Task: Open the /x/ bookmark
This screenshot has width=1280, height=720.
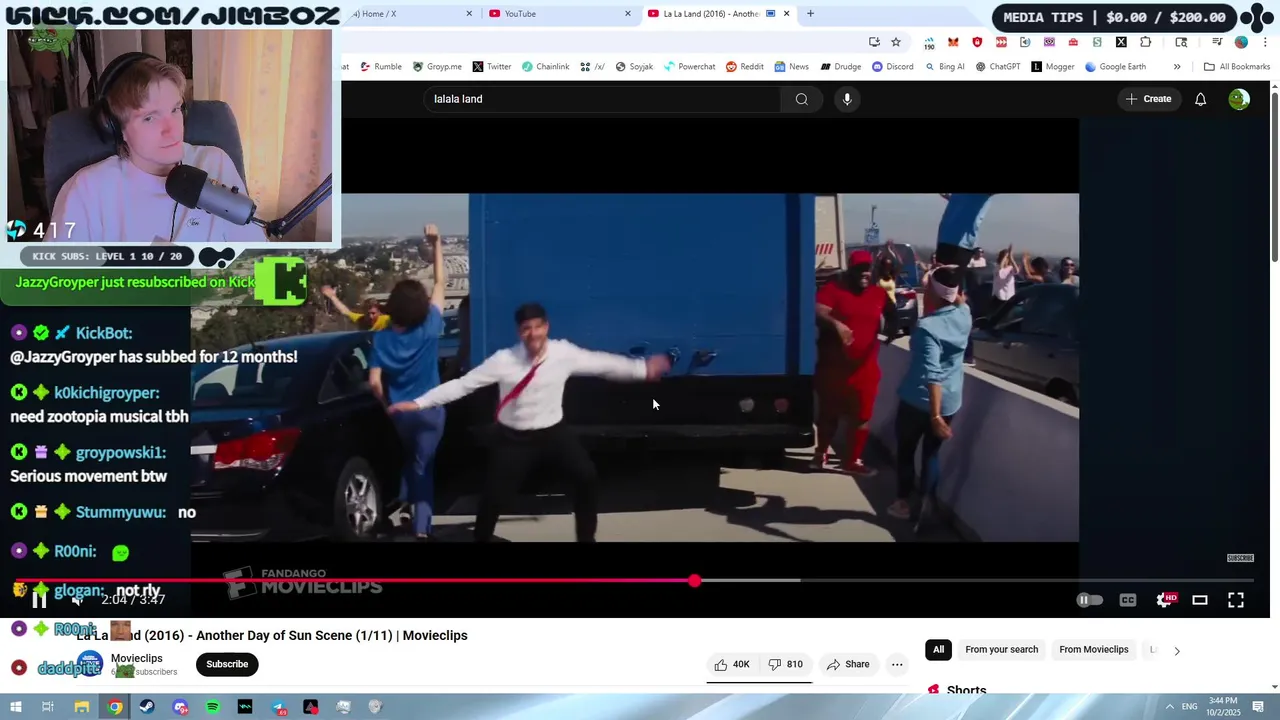Action: point(592,67)
